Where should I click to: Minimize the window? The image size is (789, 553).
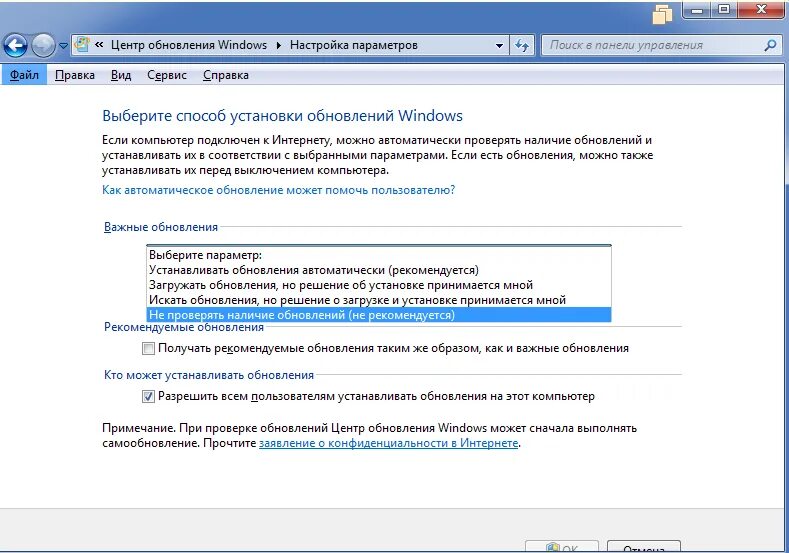697,9
